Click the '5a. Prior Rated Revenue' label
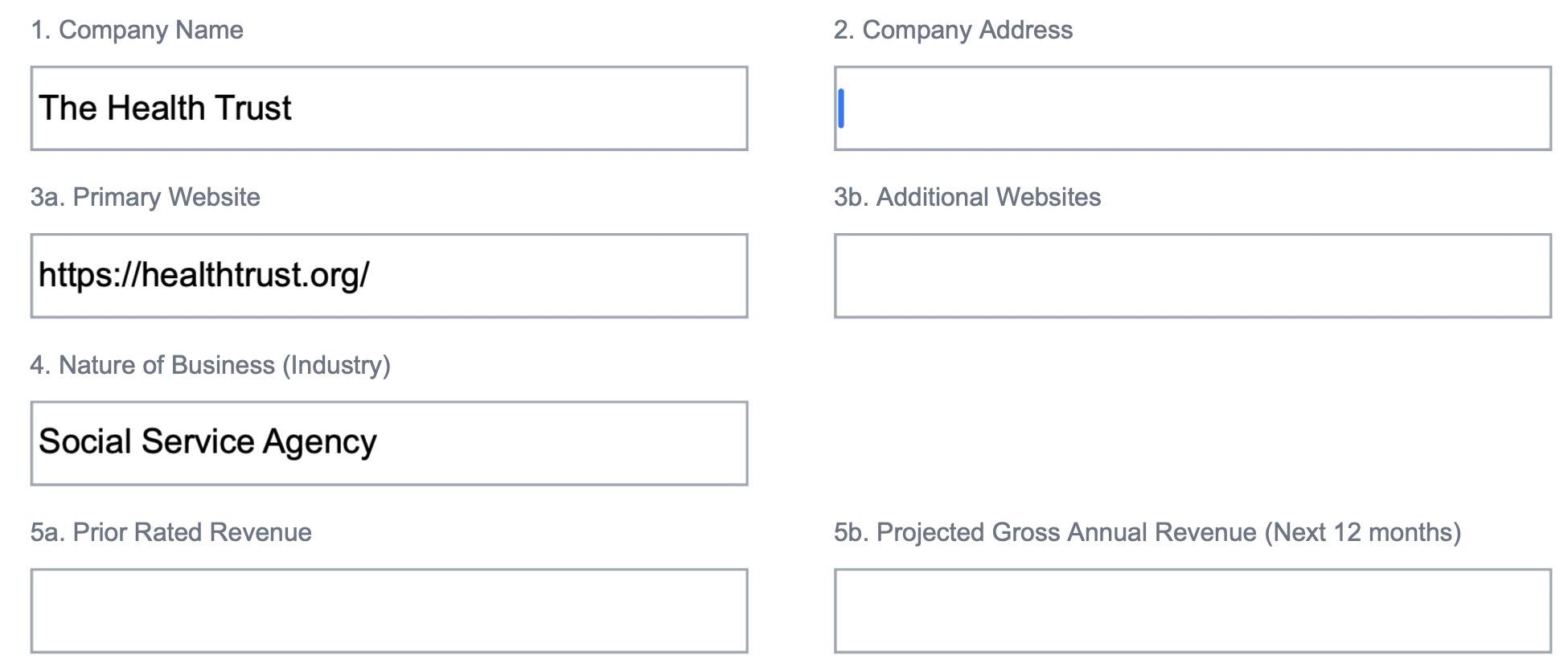Screen dimensions: 1568x664 tap(171, 532)
